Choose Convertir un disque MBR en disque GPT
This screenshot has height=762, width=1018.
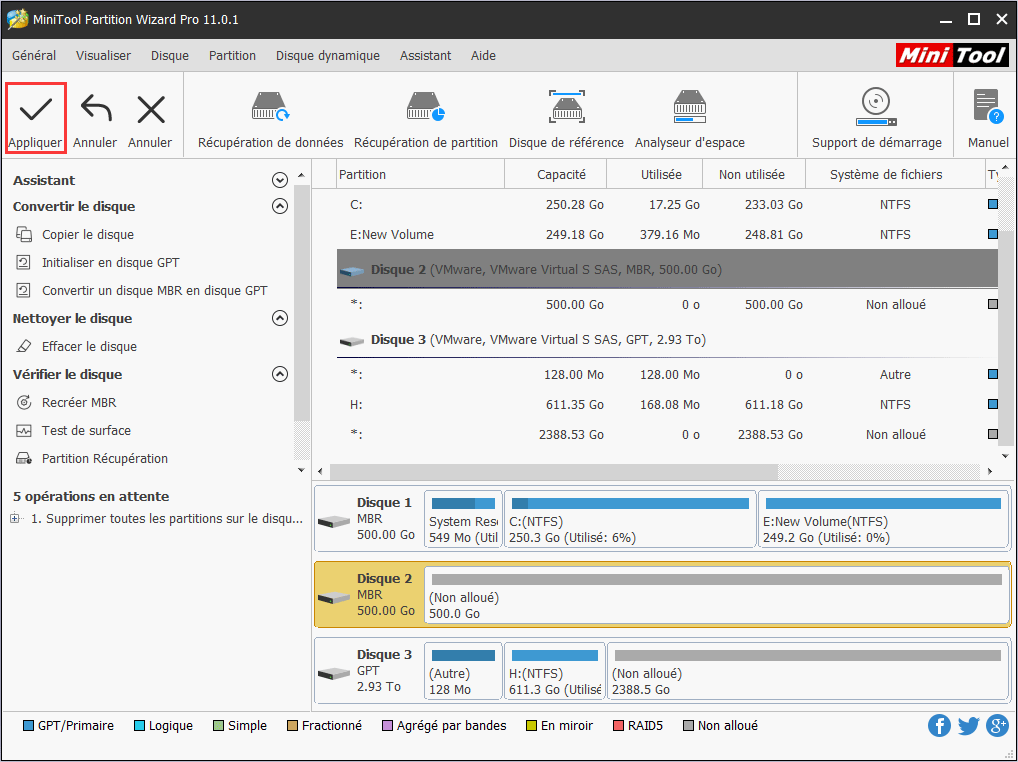tap(155, 290)
